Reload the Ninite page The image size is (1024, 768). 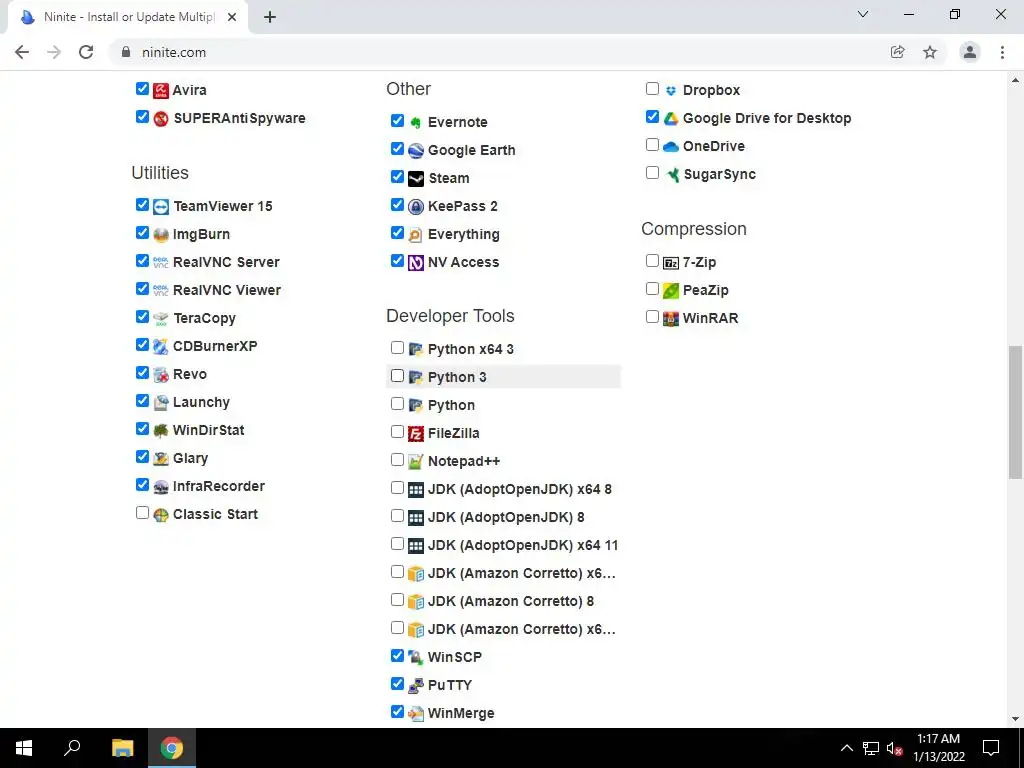(86, 52)
